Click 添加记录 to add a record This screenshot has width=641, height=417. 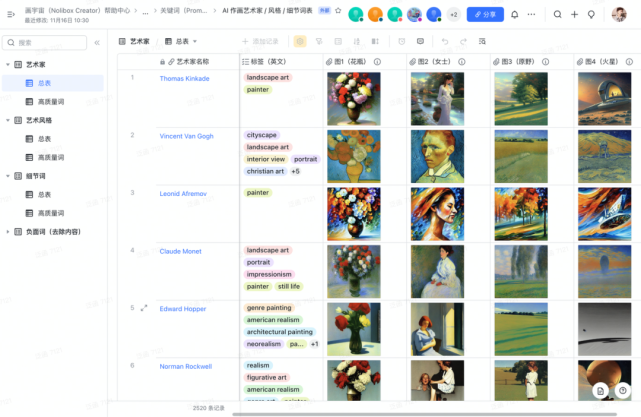coord(260,41)
